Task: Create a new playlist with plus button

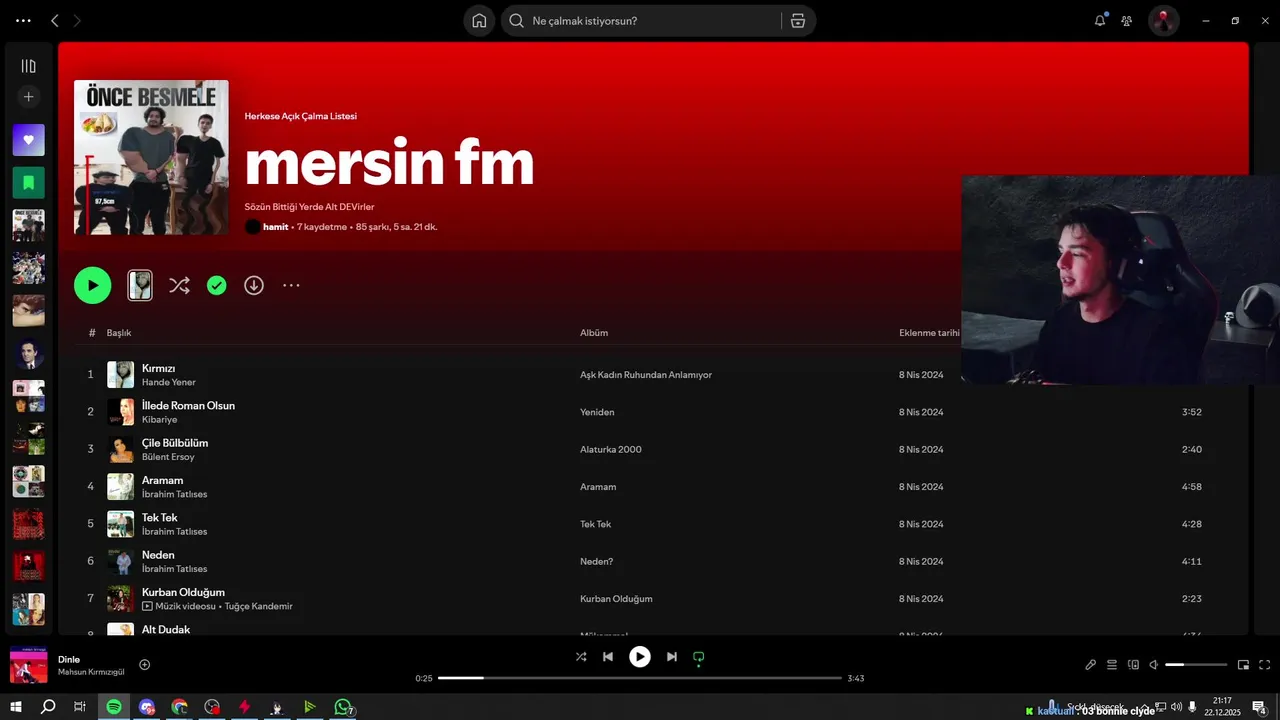Action: click(28, 97)
